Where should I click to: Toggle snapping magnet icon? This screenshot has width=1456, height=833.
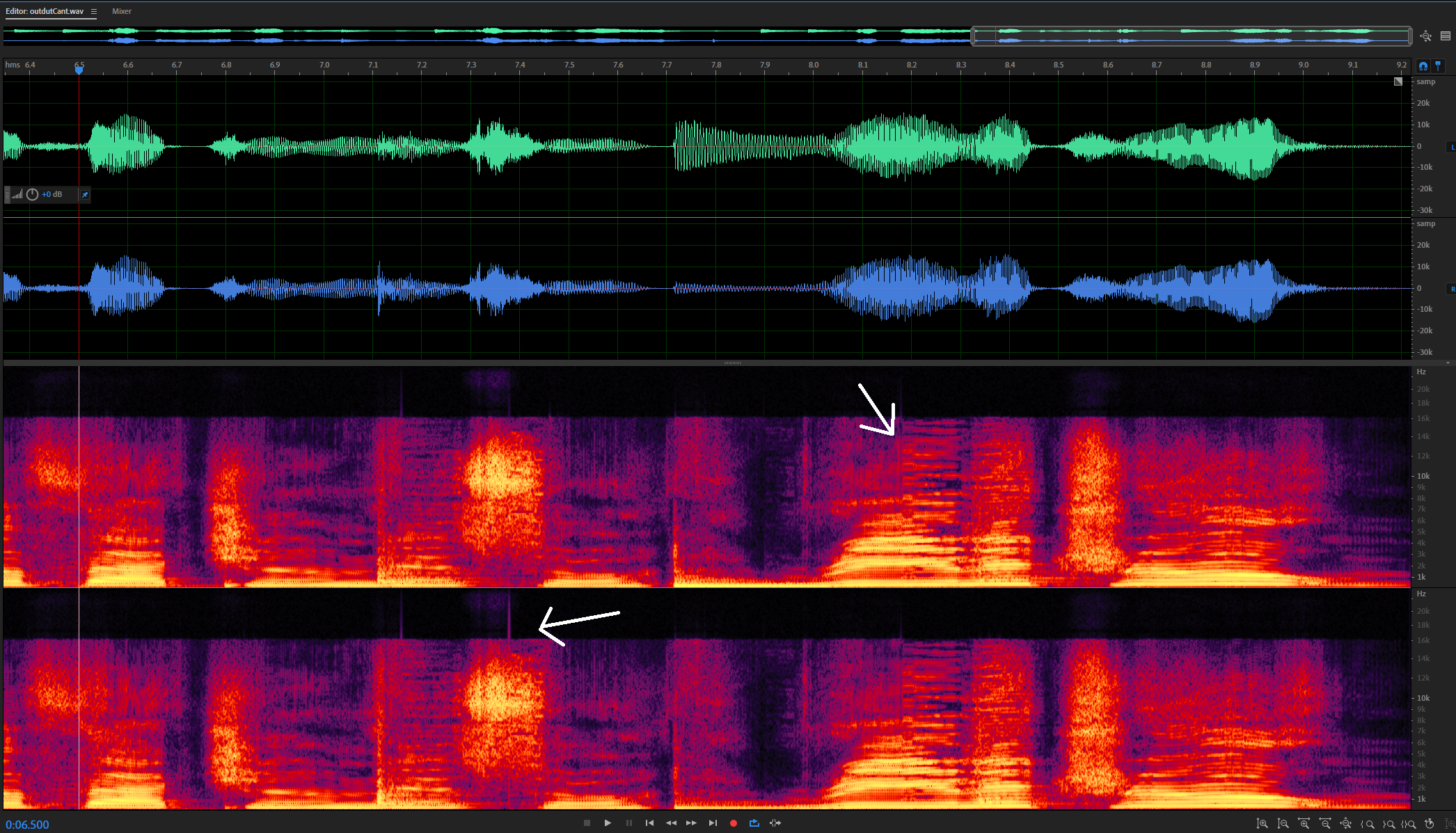(1423, 66)
